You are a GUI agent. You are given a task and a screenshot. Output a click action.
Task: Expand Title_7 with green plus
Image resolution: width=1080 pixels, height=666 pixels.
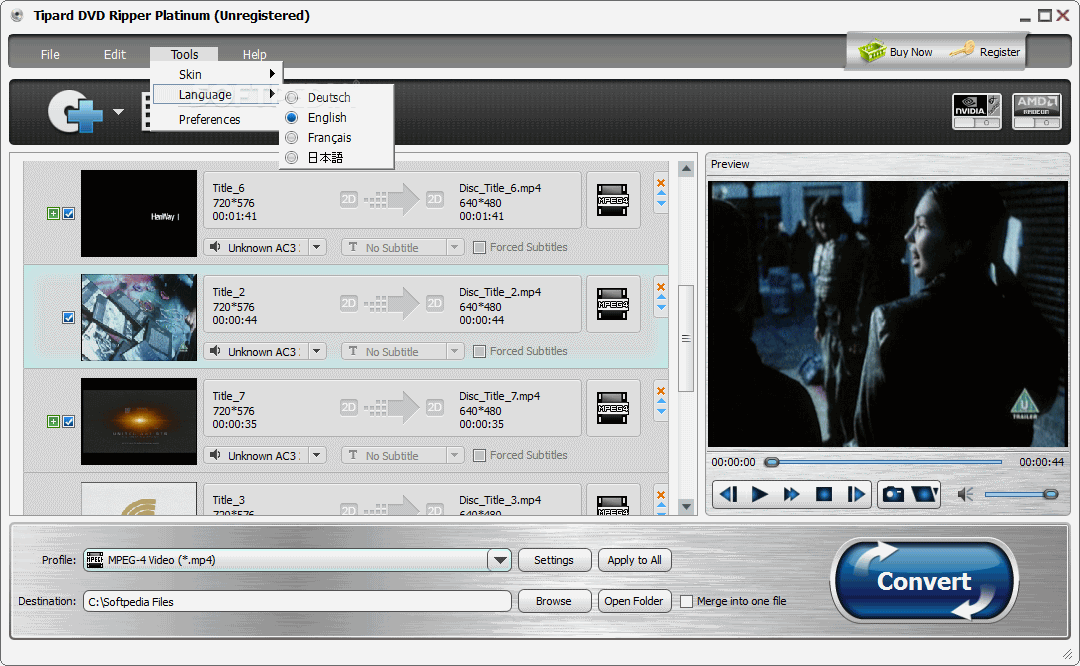pyautogui.click(x=53, y=422)
